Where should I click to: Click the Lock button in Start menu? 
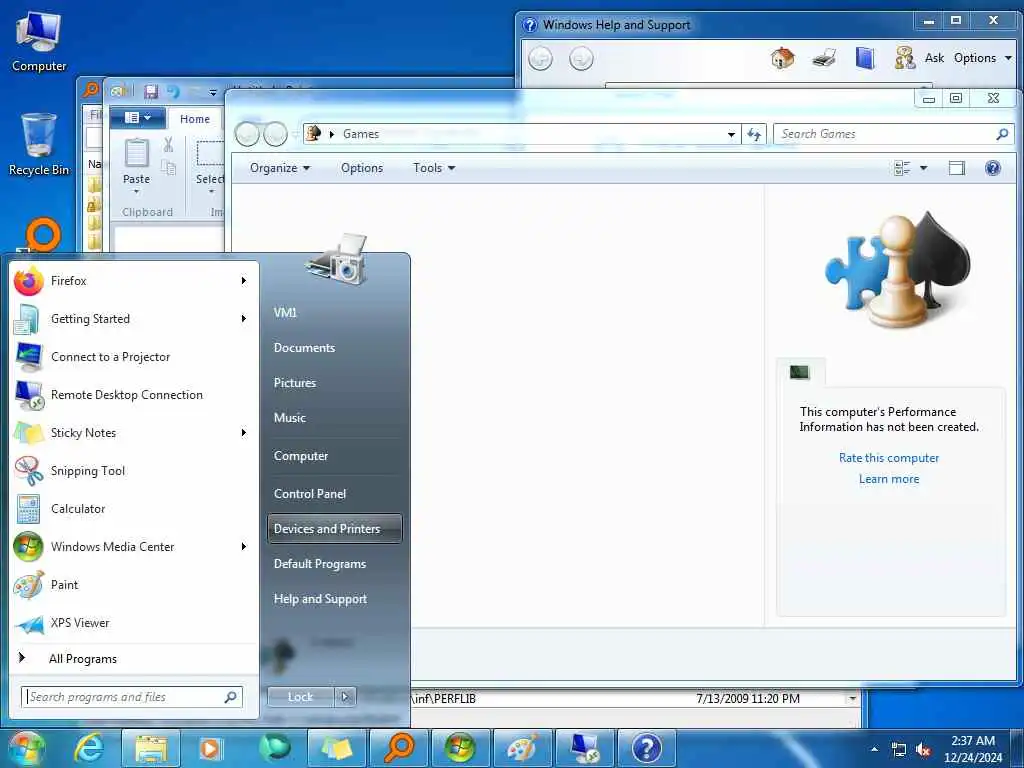coord(300,697)
